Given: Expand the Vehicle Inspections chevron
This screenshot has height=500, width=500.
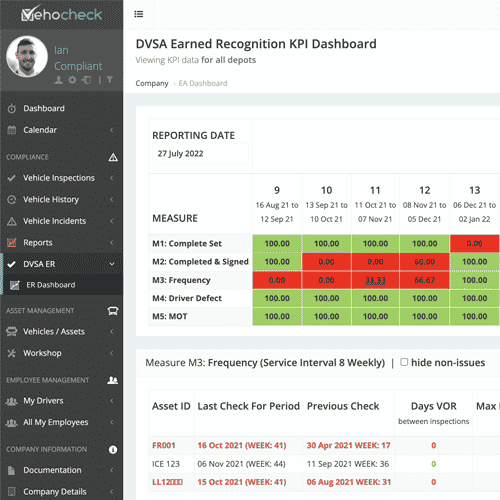Looking at the screenshot, I should [x=112, y=178].
